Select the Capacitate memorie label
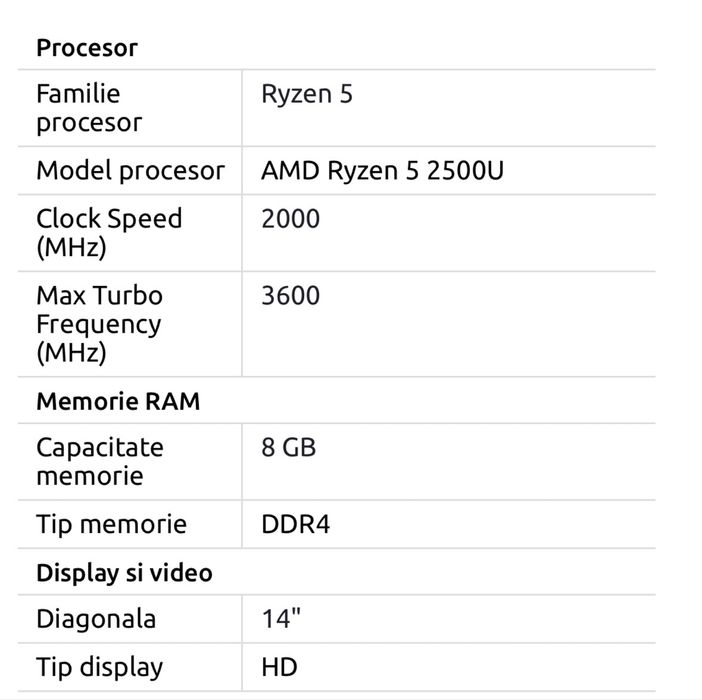The image size is (702, 700). click(99, 461)
